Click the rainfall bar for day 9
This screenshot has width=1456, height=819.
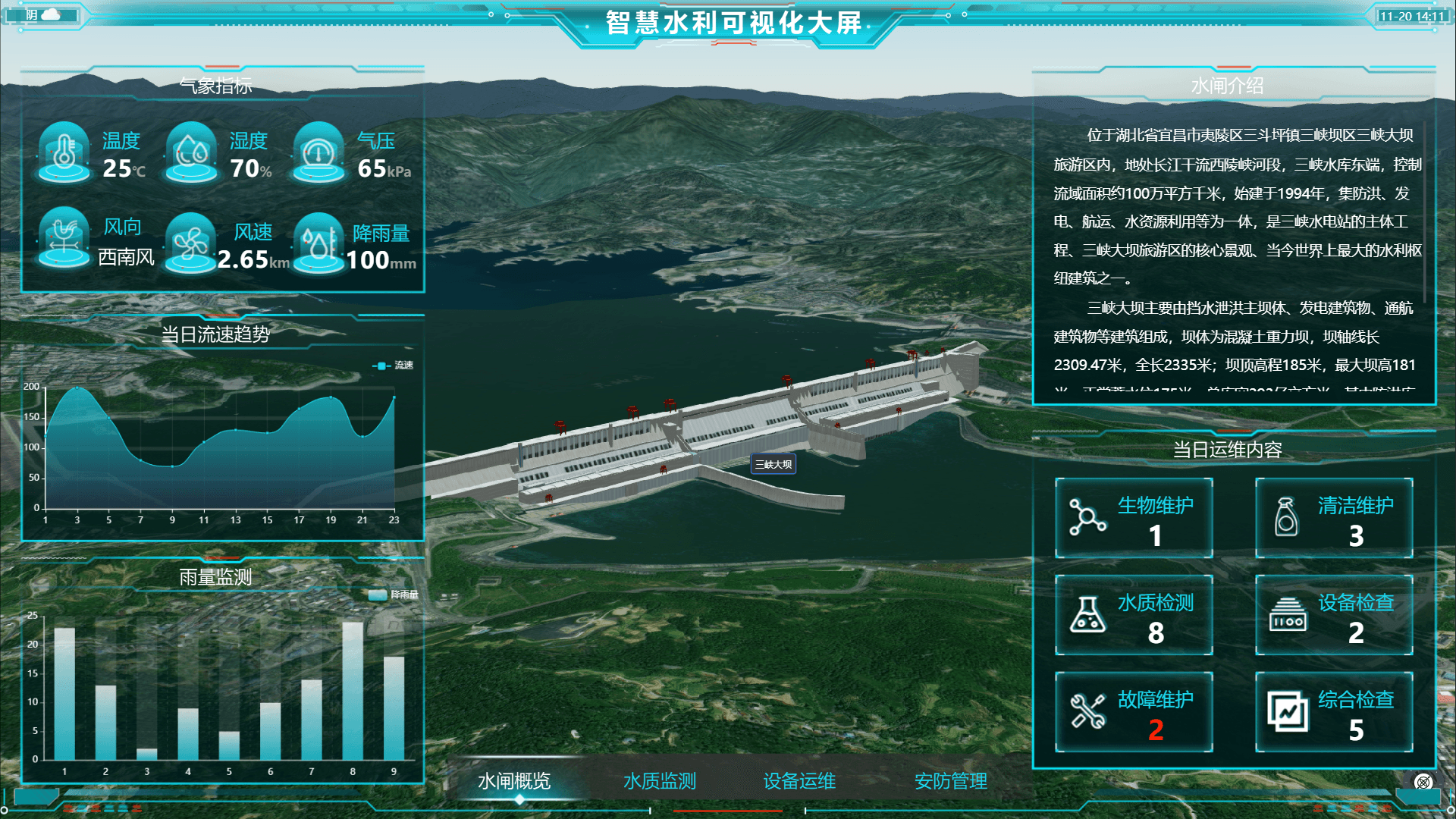tap(394, 708)
